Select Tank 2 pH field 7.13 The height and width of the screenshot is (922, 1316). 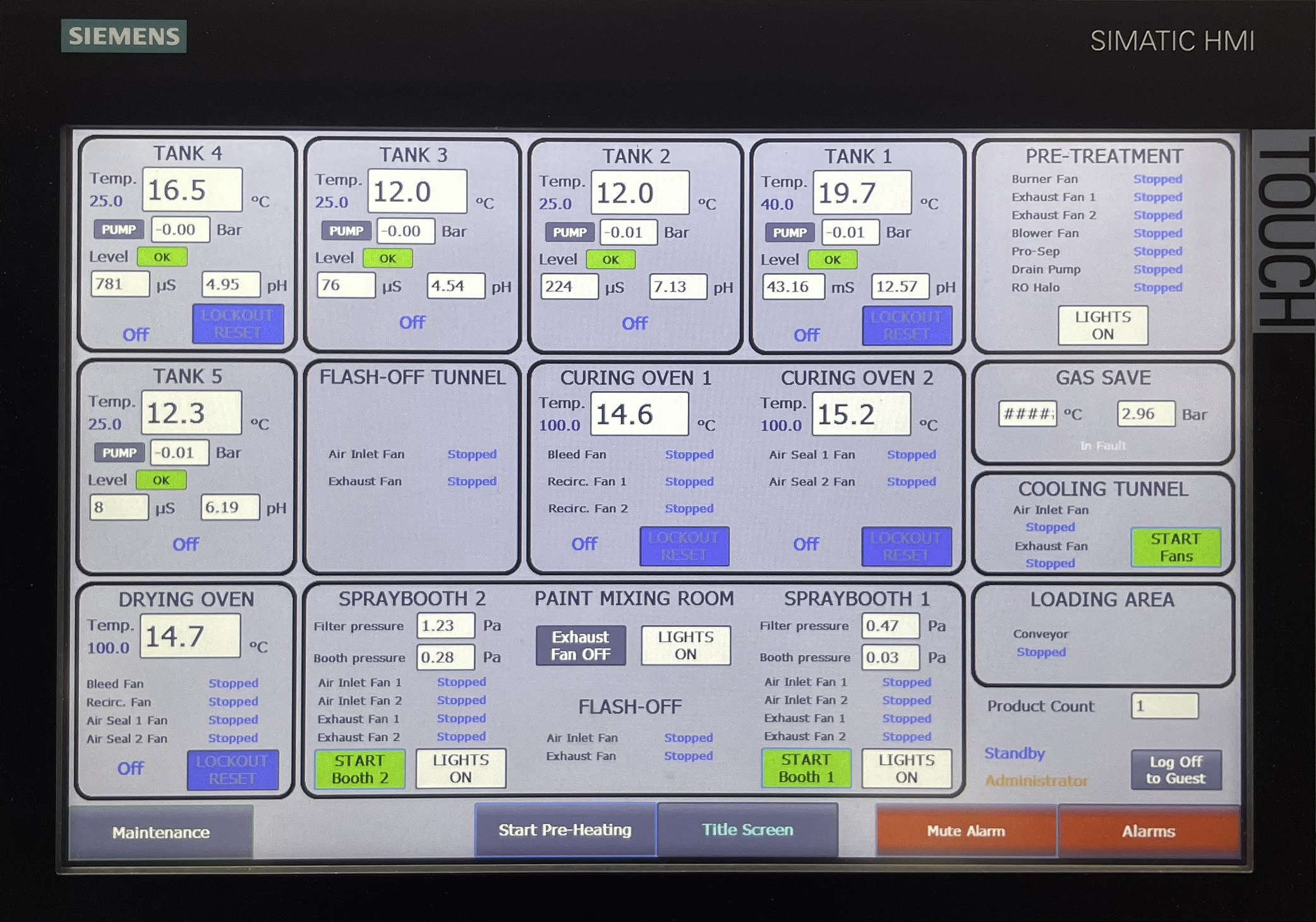click(678, 287)
